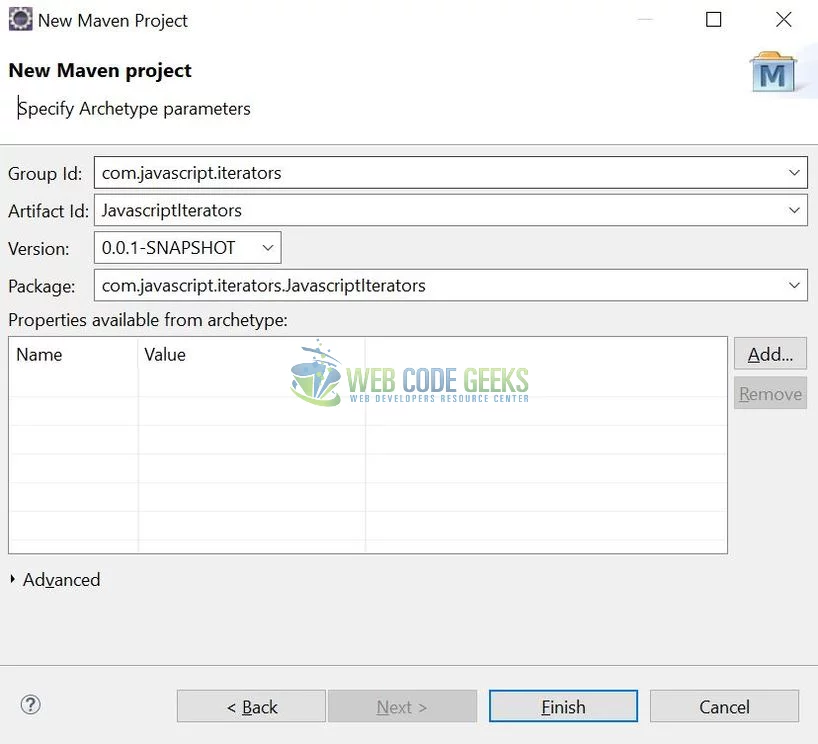Open the Version dropdown arrow
The height and width of the screenshot is (744, 818).
coord(268,248)
